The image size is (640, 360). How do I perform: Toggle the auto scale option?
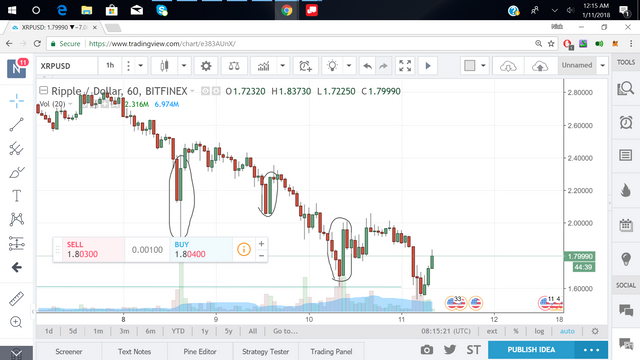567,331
